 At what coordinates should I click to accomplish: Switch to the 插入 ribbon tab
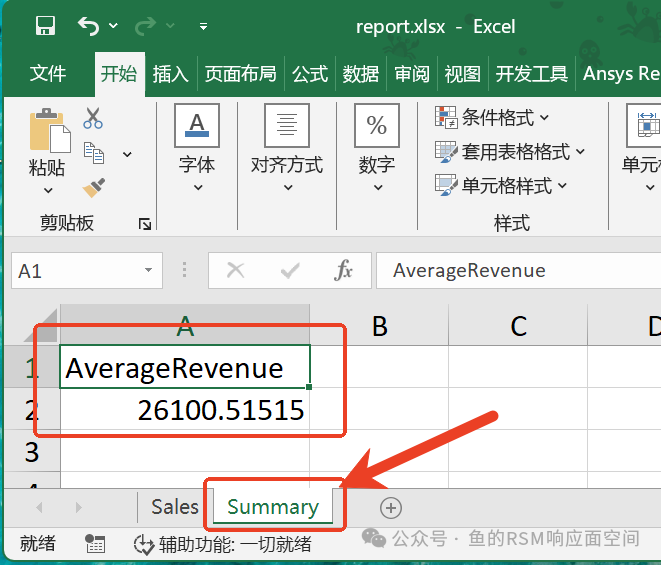coord(170,74)
